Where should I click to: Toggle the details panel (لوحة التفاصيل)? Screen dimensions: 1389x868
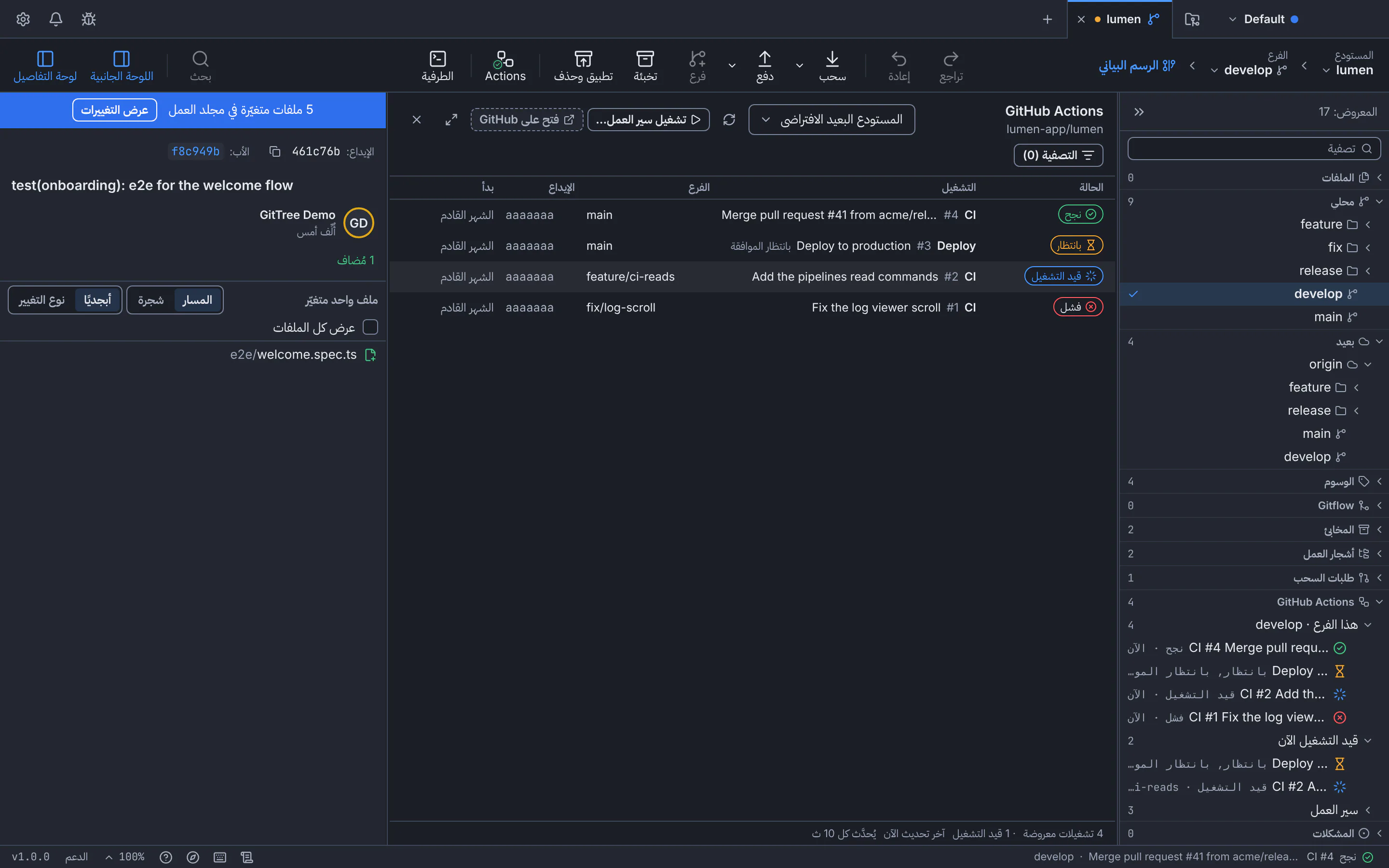coord(45,66)
